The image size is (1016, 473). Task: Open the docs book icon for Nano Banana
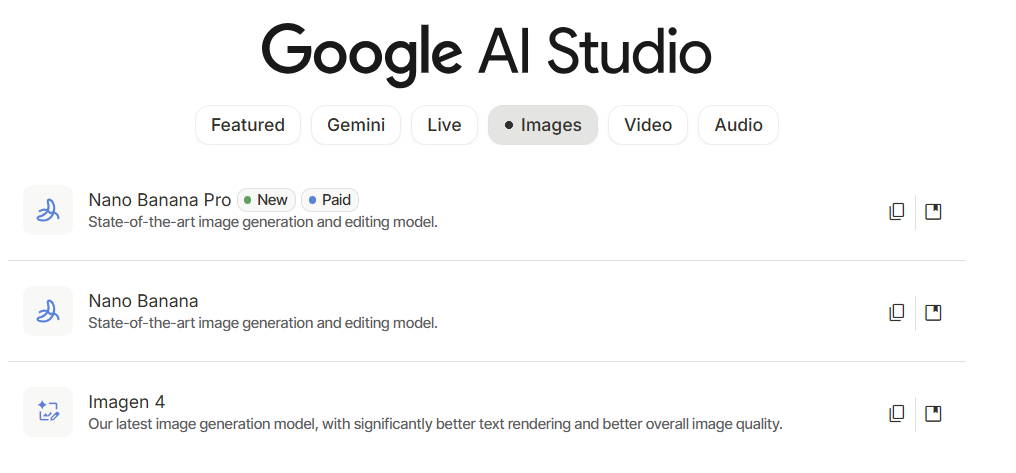(933, 313)
